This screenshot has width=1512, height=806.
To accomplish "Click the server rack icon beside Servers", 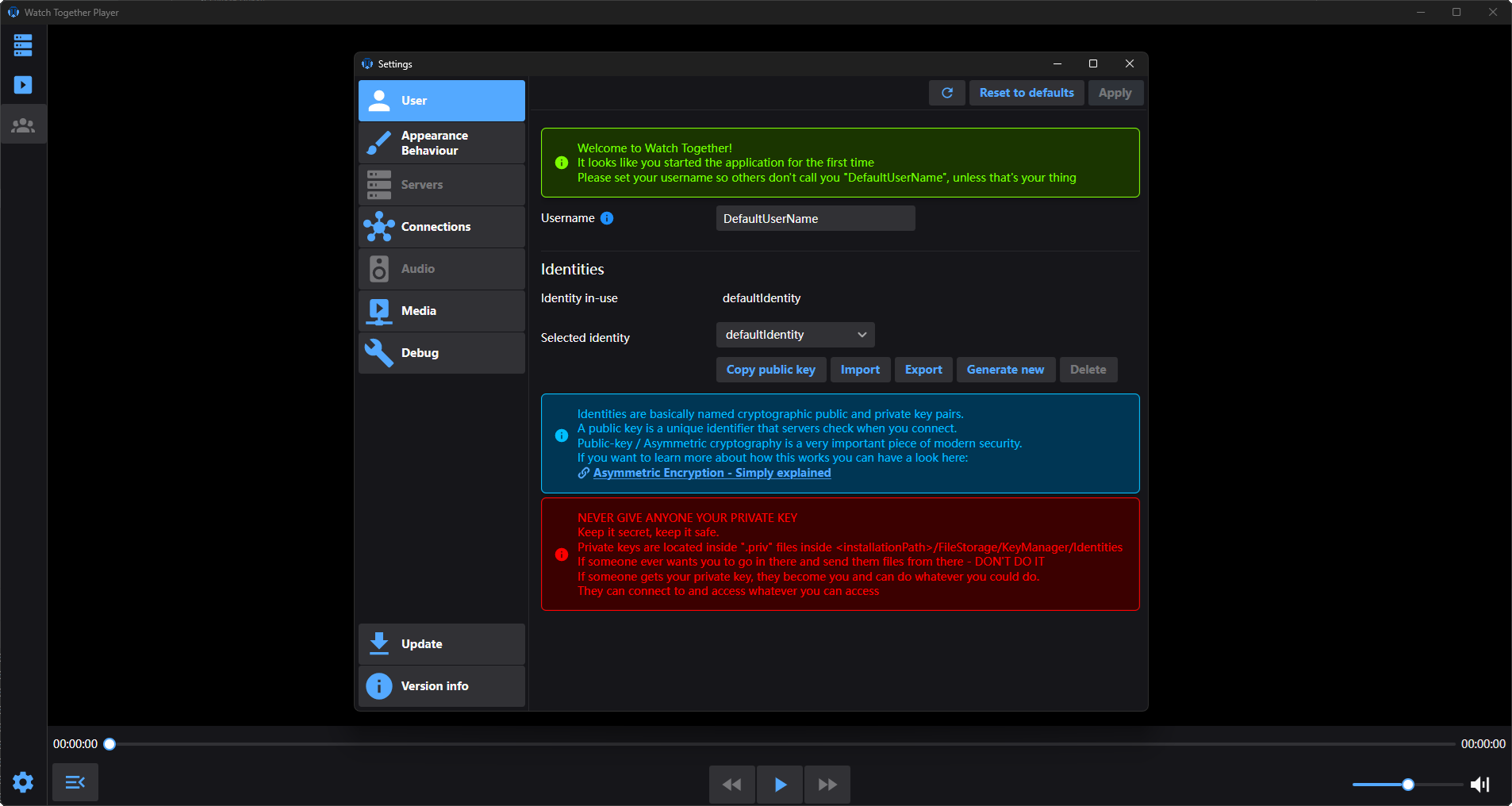I will point(379,185).
